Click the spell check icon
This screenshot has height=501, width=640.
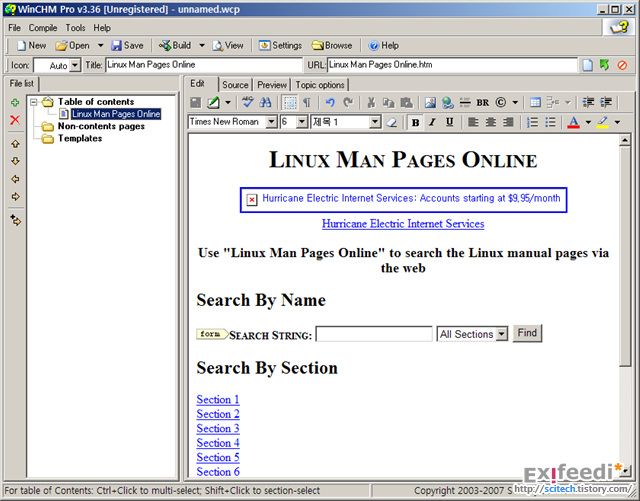click(247, 102)
